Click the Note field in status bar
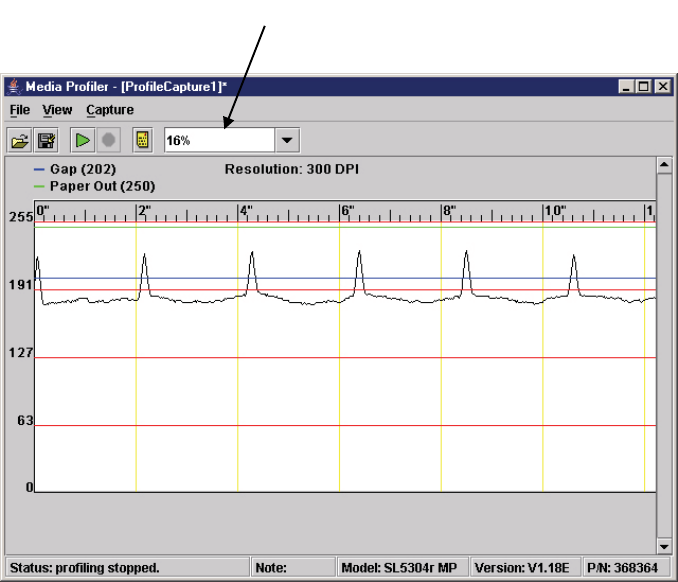 tap(292, 567)
